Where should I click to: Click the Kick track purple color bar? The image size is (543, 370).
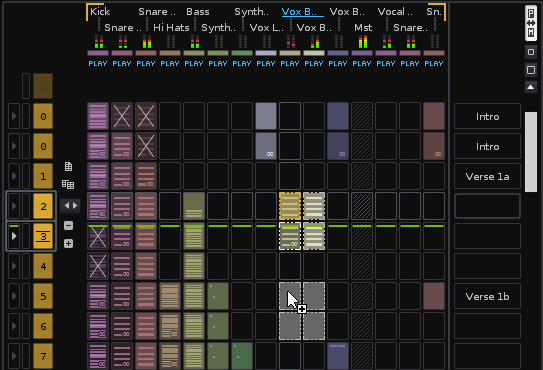click(x=98, y=53)
